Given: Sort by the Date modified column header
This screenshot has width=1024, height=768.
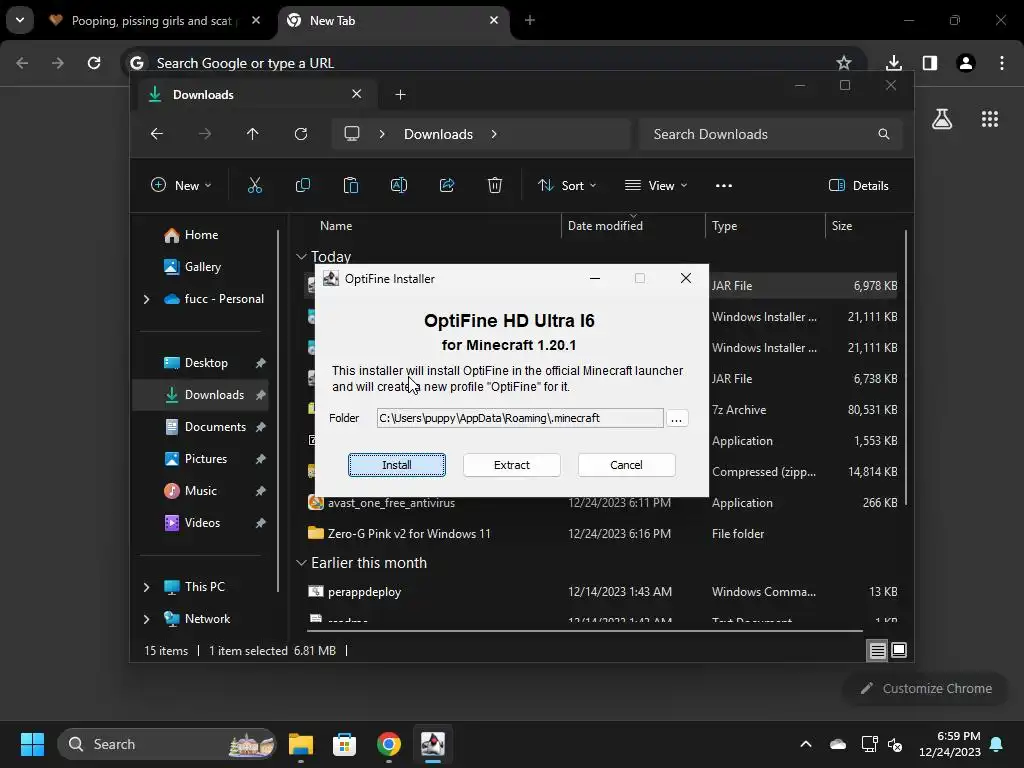Looking at the screenshot, I should [605, 226].
